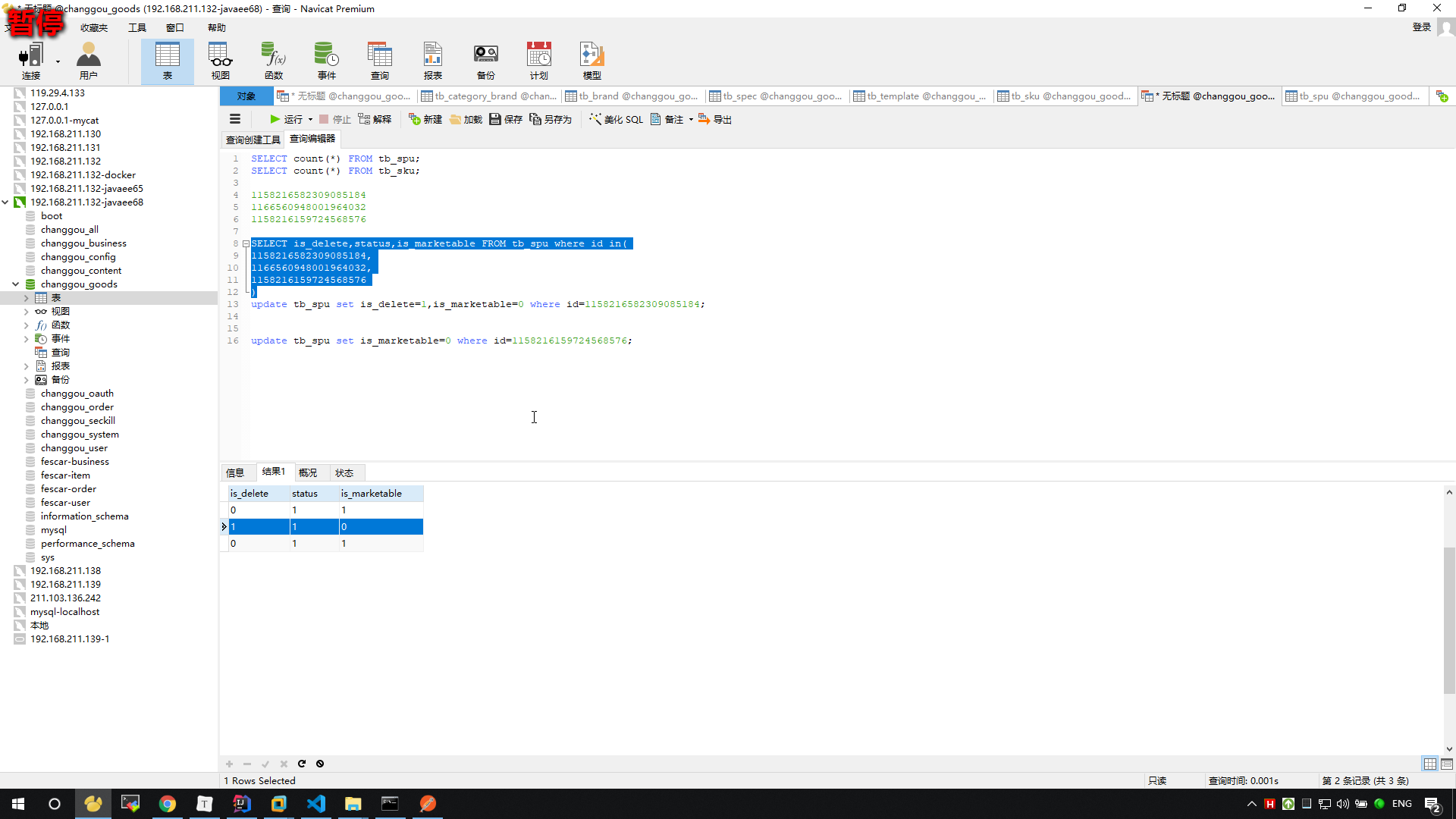Expand the 备份 node in tree

pos(27,380)
